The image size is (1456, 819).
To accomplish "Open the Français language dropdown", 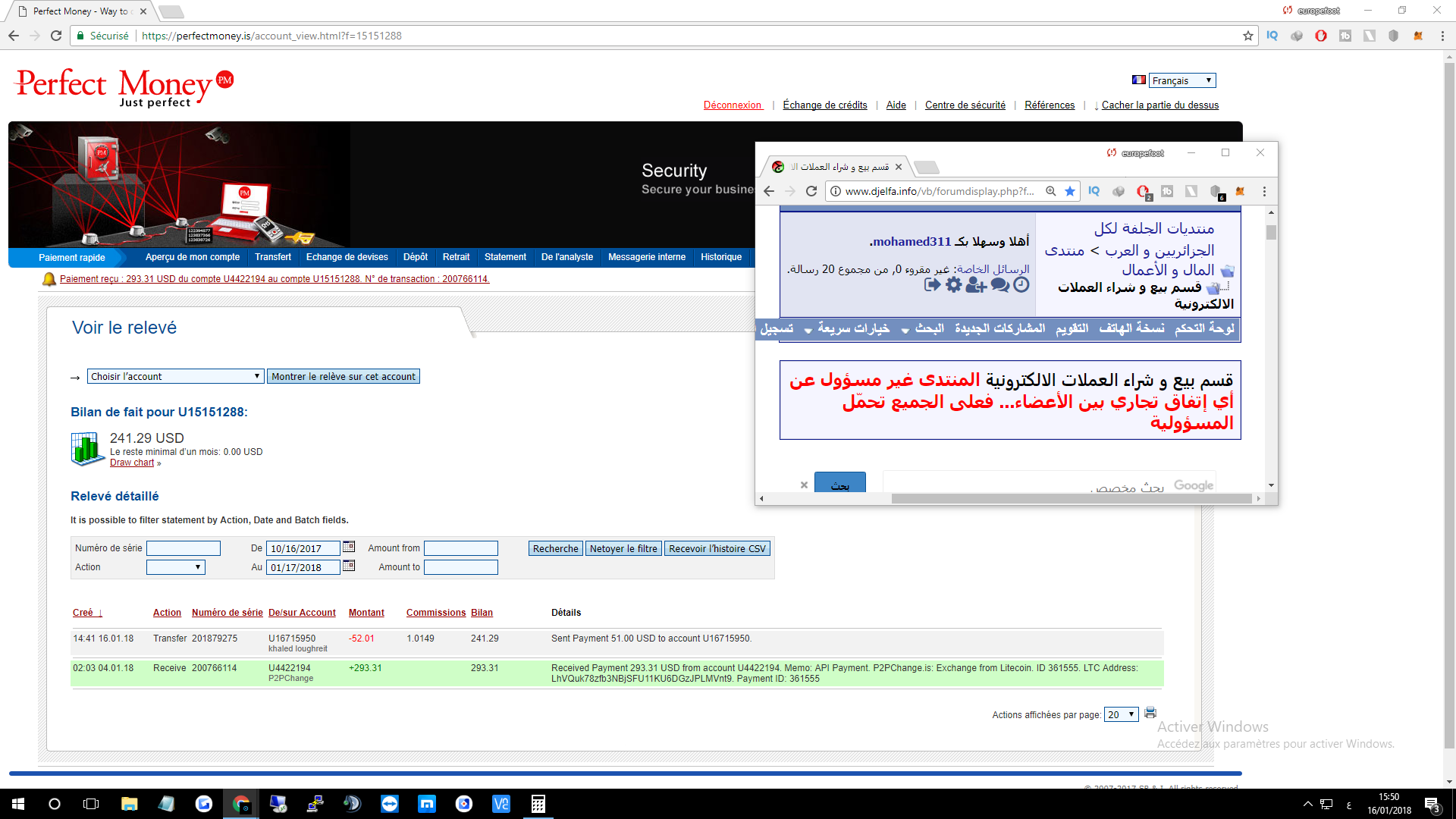I will (1182, 80).
